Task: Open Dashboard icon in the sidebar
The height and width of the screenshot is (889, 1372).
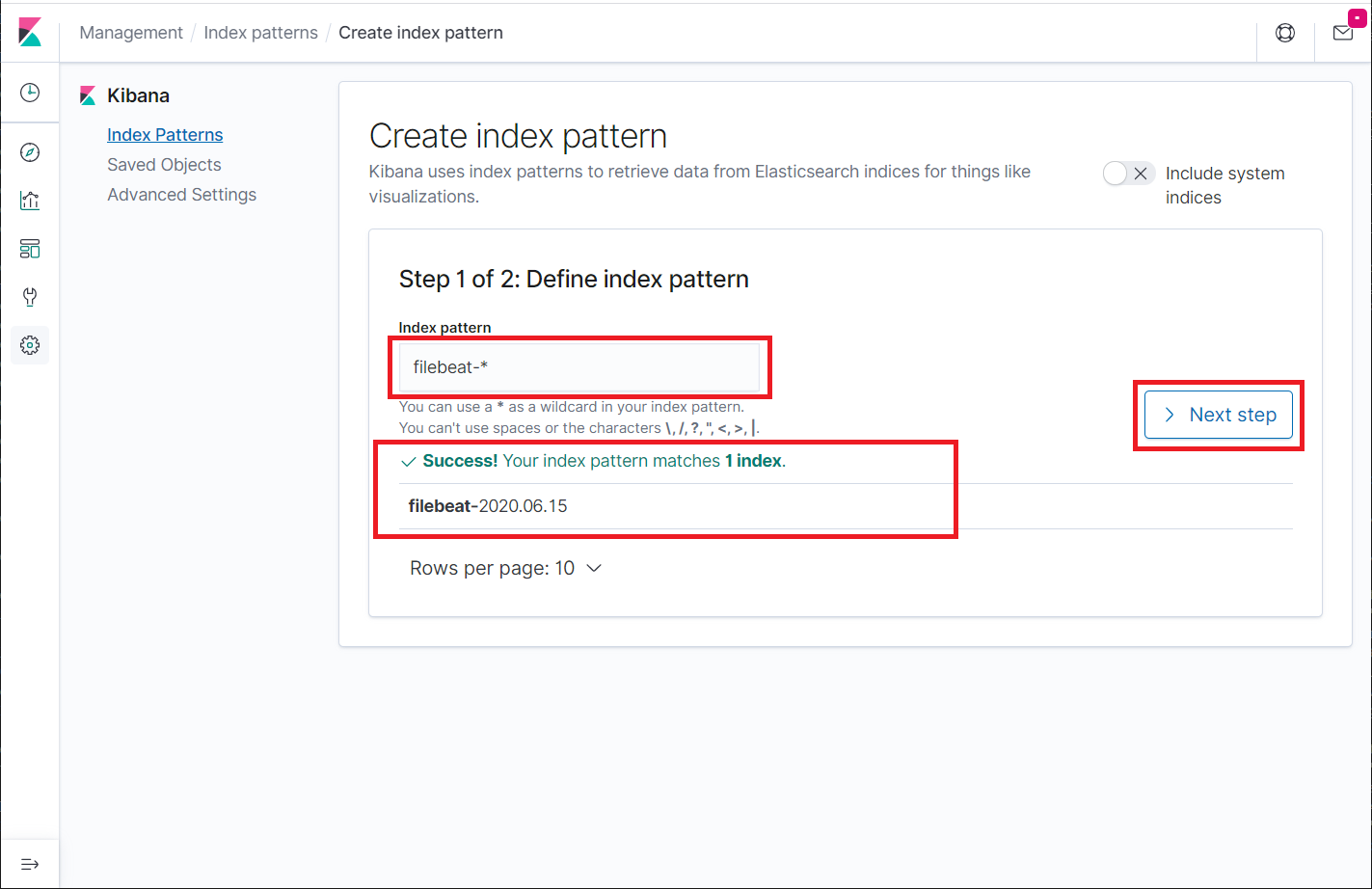Action: pos(30,249)
